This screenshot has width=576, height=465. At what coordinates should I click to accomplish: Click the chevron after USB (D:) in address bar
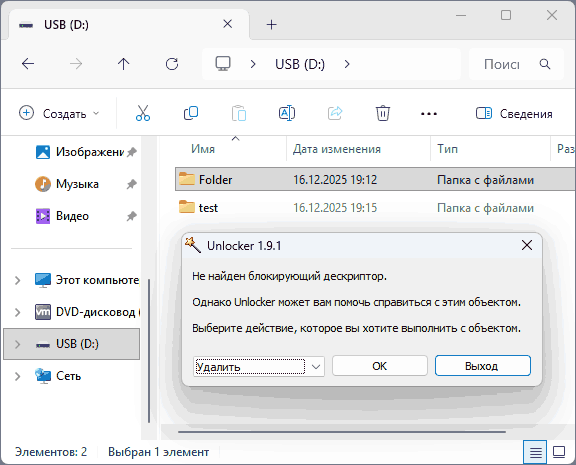point(347,64)
